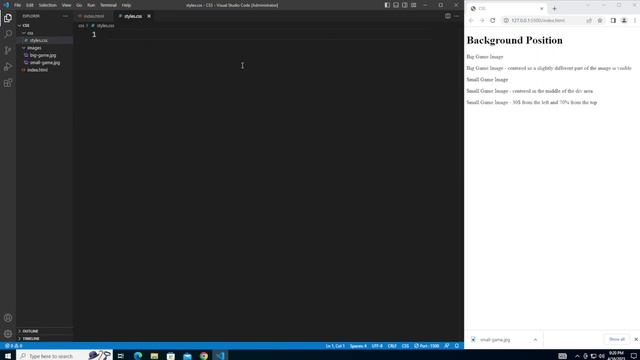Open the View menu

(x=66, y=5)
